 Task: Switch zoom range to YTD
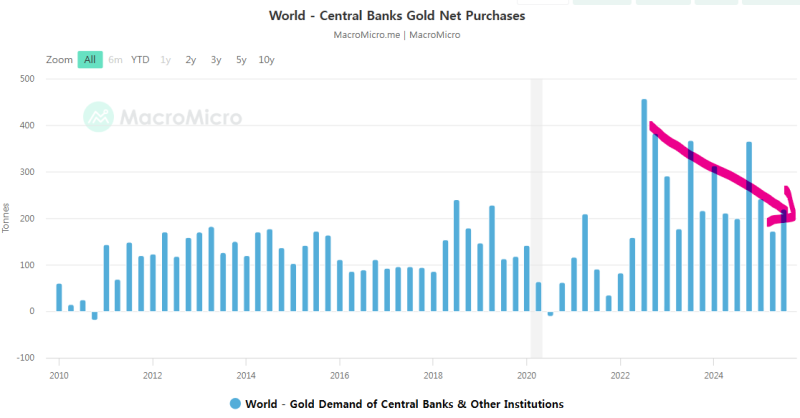tap(140, 60)
